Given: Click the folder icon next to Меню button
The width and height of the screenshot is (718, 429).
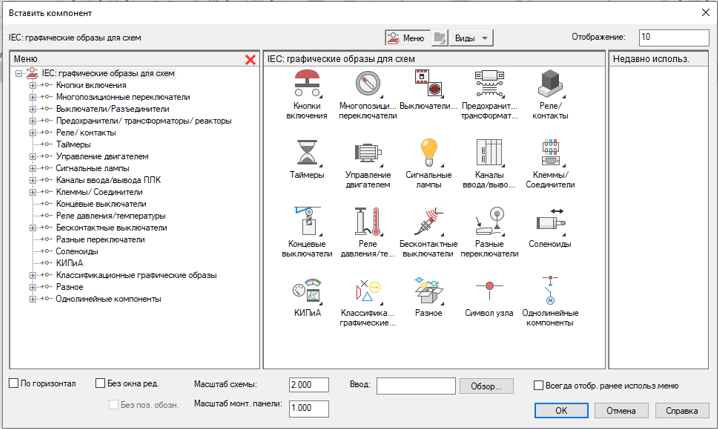Looking at the screenshot, I should pyautogui.click(x=440, y=38).
